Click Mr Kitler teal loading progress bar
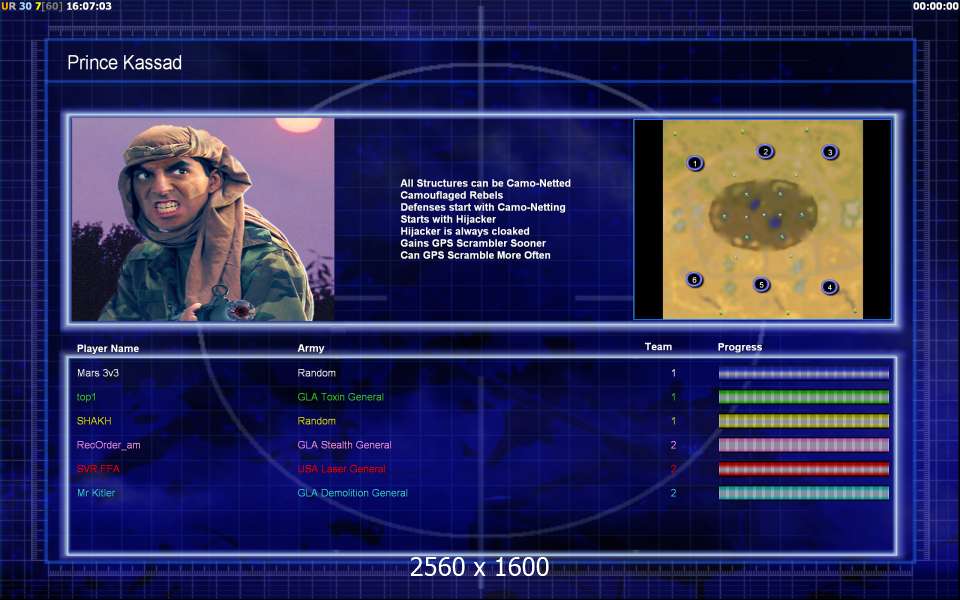 [x=803, y=493]
